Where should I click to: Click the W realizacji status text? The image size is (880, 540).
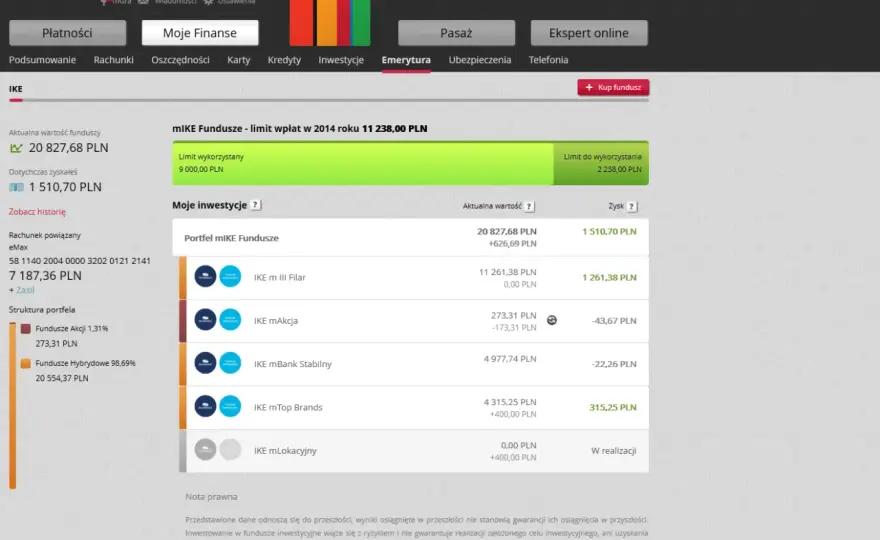click(x=613, y=451)
